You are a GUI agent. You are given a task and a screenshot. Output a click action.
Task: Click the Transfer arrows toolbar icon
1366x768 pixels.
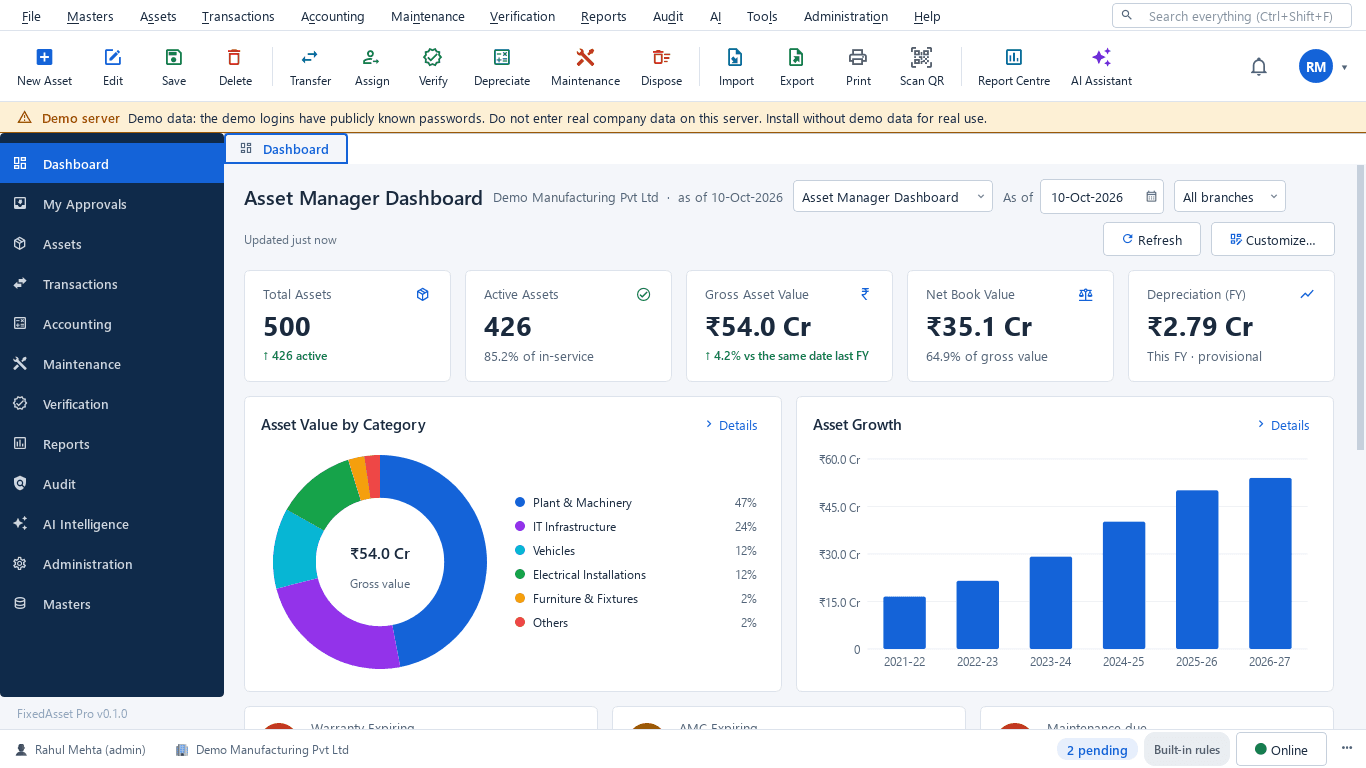(x=310, y=57)
